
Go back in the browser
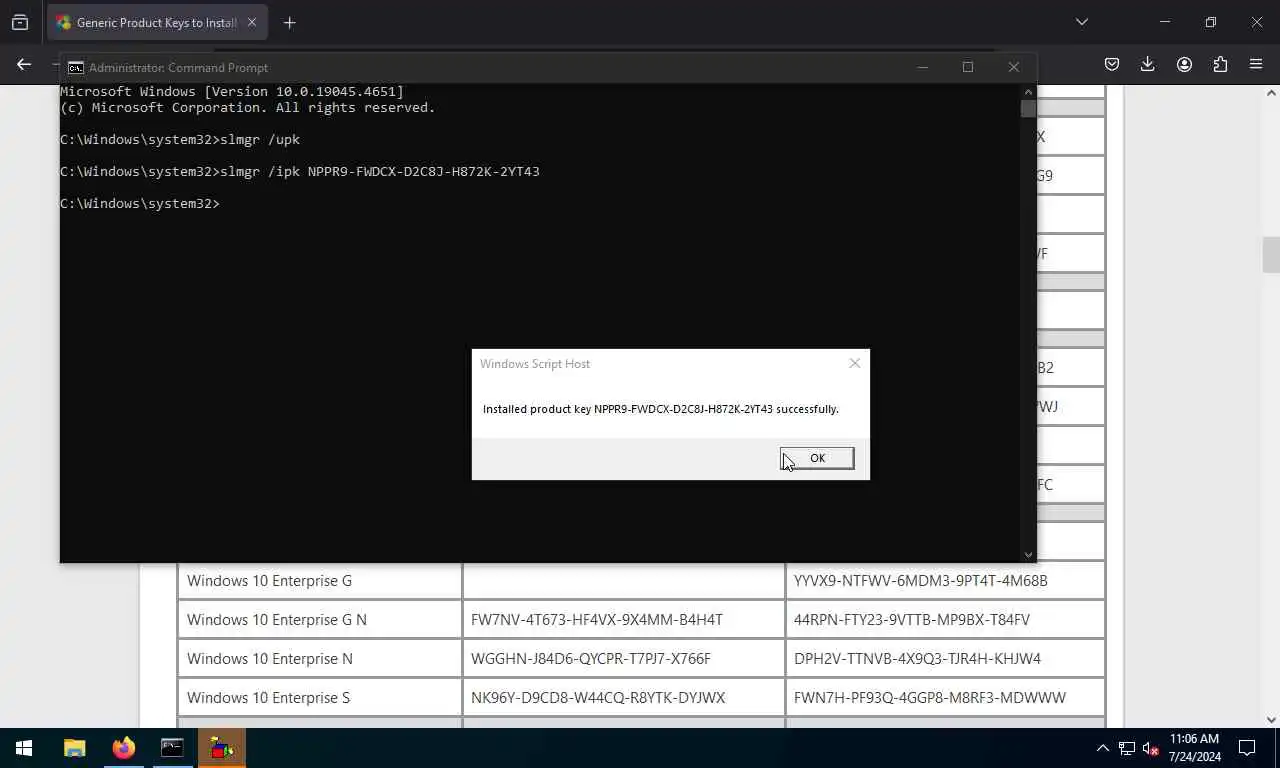(24, 64)
